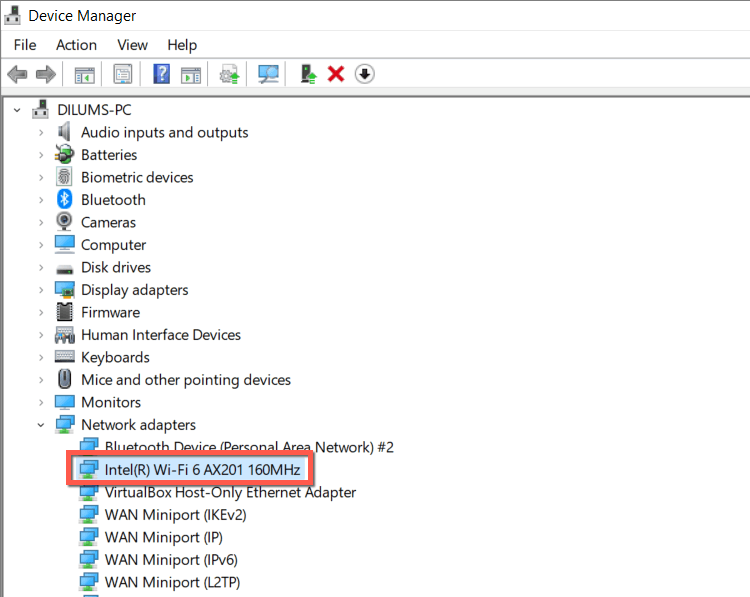Select WAN Miniport (IP)
The height and width of the screenshot is (597, 750).
point(164,537)
